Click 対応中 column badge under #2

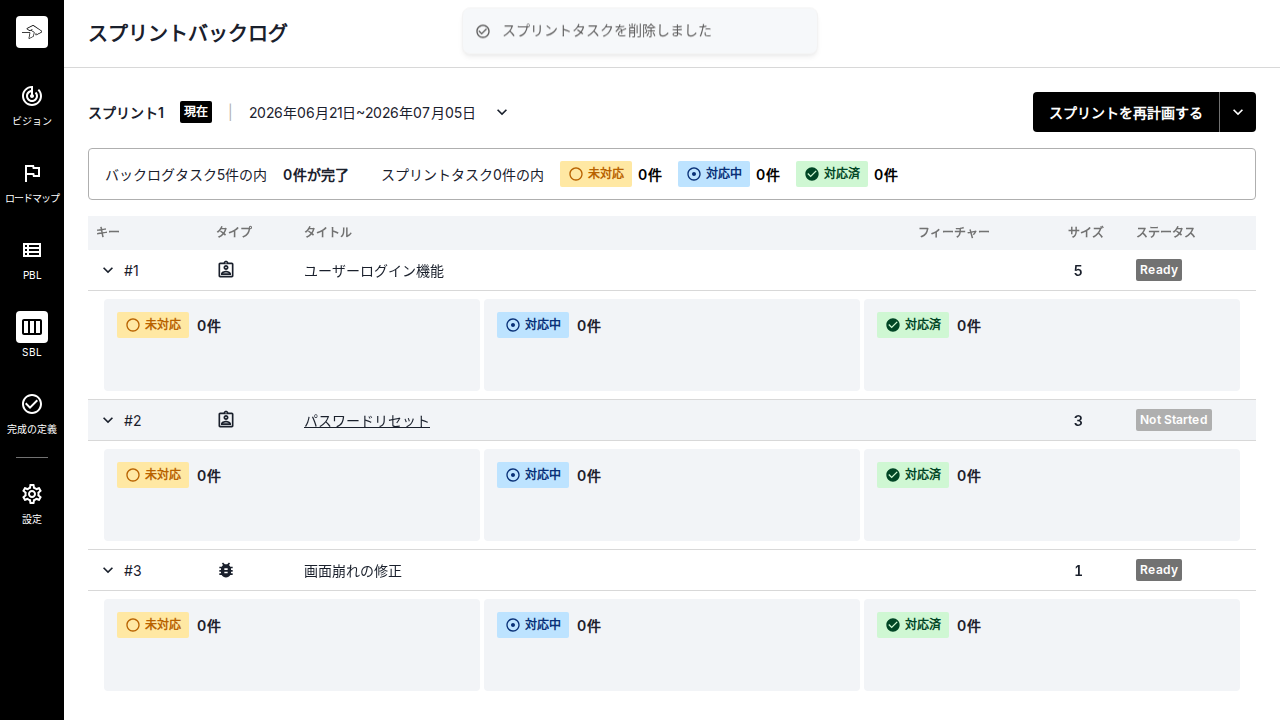(x=533, y=475)
